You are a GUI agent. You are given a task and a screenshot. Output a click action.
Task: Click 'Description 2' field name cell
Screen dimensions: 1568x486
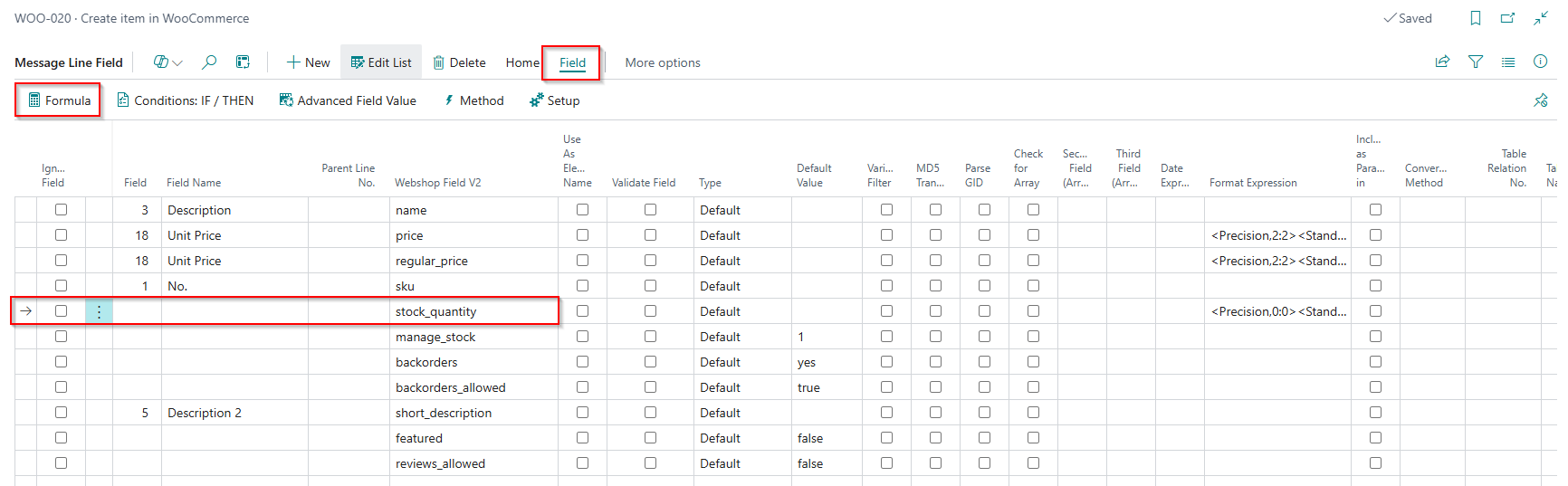[x=234, y=413]
